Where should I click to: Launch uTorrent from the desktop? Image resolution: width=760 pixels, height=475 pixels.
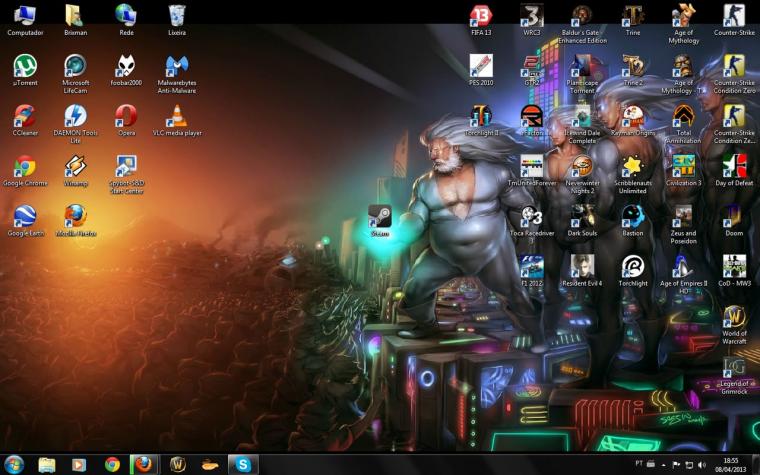click(25, 70)
